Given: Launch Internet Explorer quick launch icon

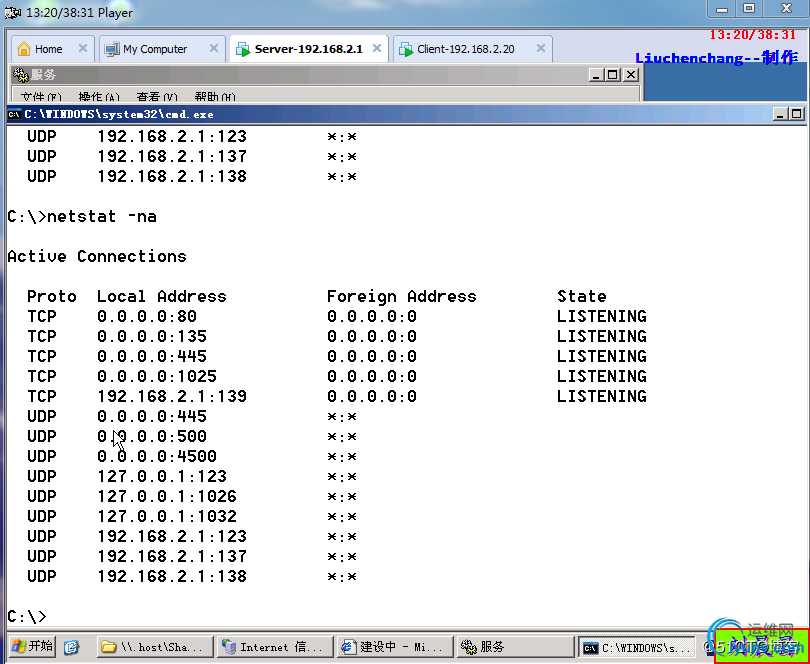Looking at the screenshot, I should 71,647.
